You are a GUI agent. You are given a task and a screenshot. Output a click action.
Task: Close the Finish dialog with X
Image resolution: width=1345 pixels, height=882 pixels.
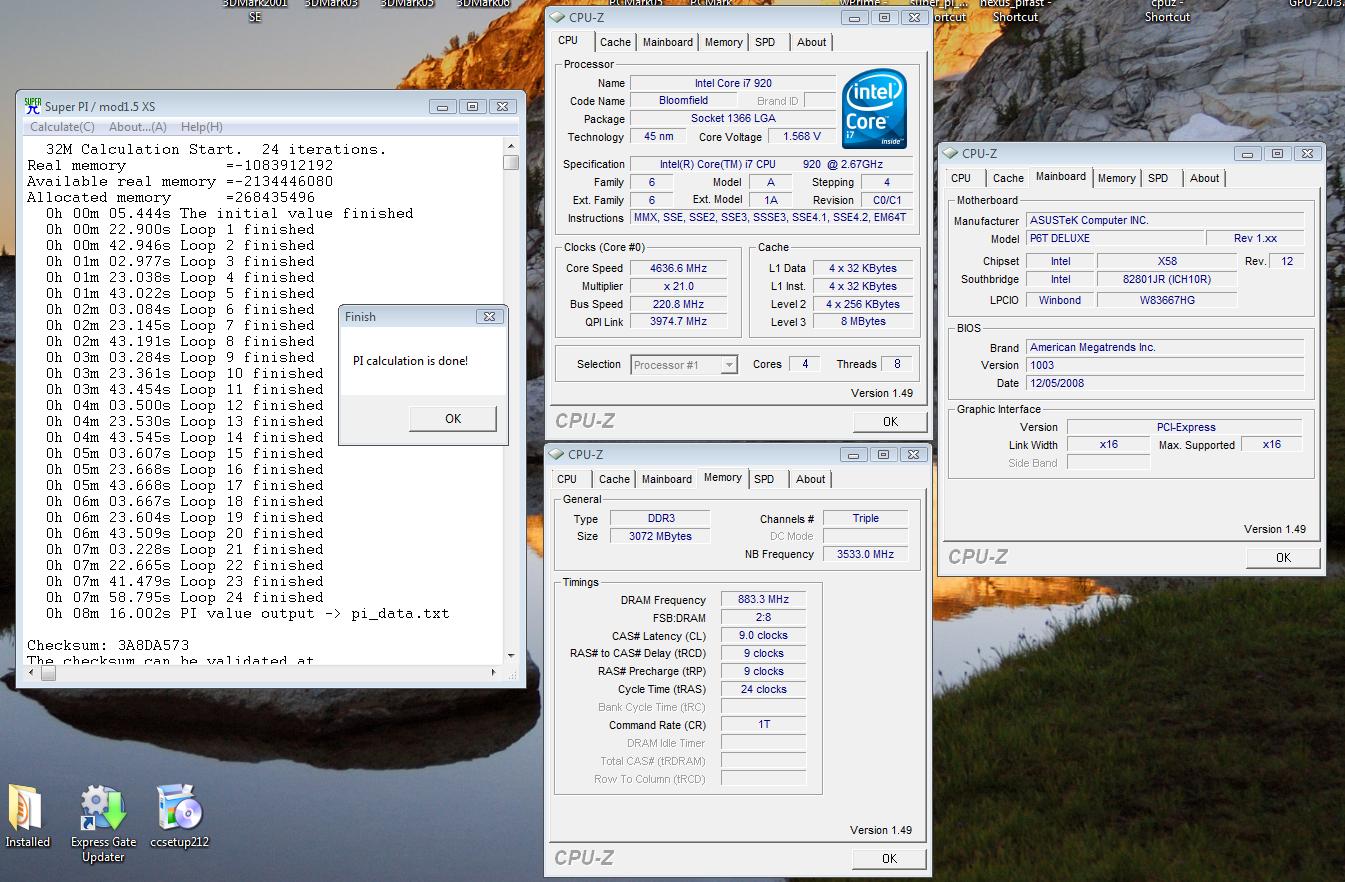click(489, 316)
